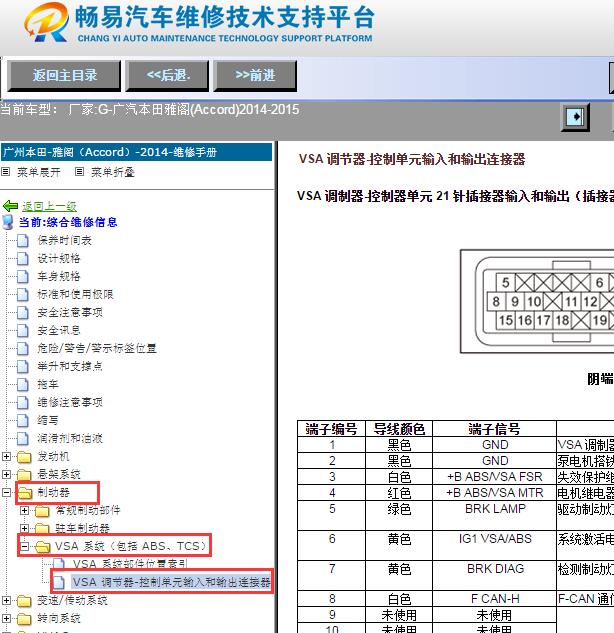The width and height of the screenshot is (614, 633).
Task: Click the 安全讯息 document icon
Action: pos(23,330)
